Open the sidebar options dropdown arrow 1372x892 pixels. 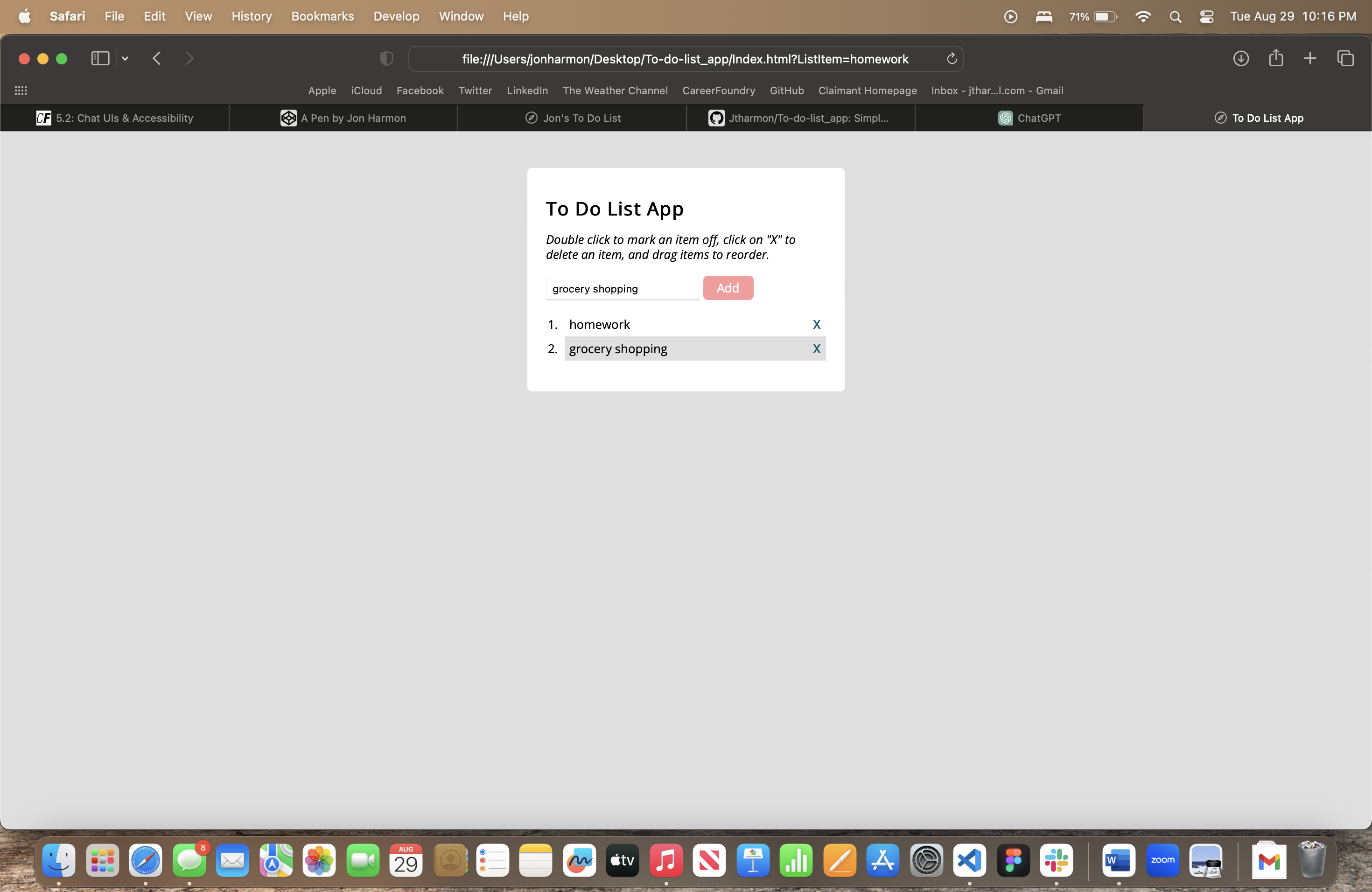[125, 59]
